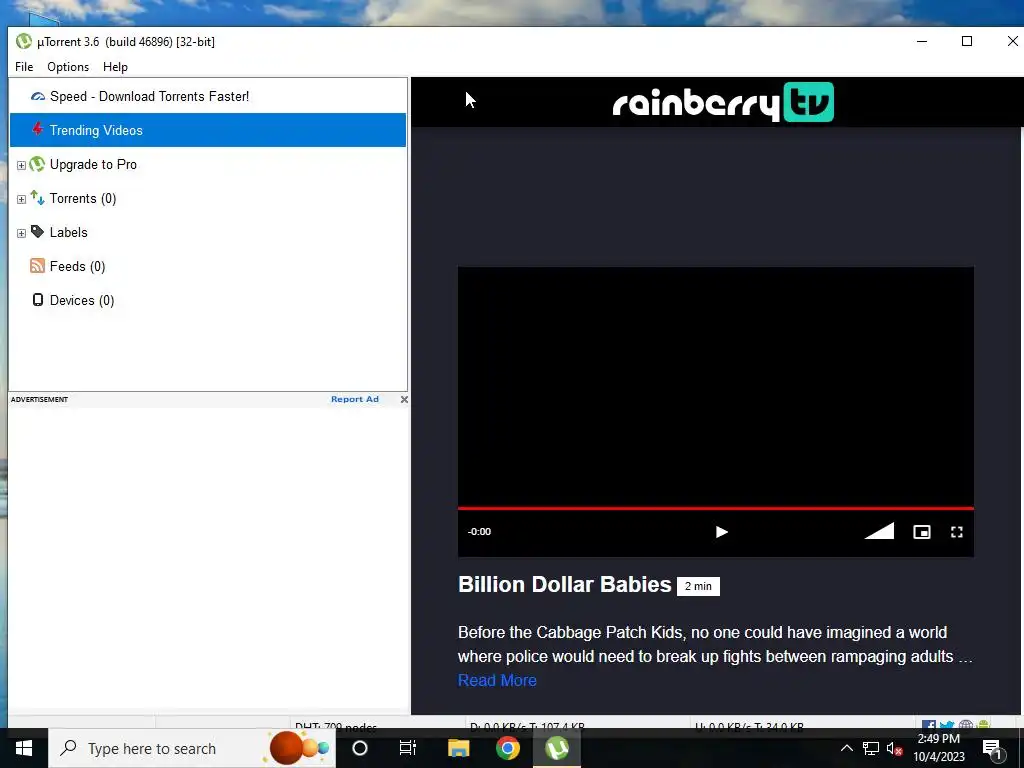The width and height of the screenshot is (1024, 768).
Task: Open the clock showing 2:49 PM
Action: (939, 748)
